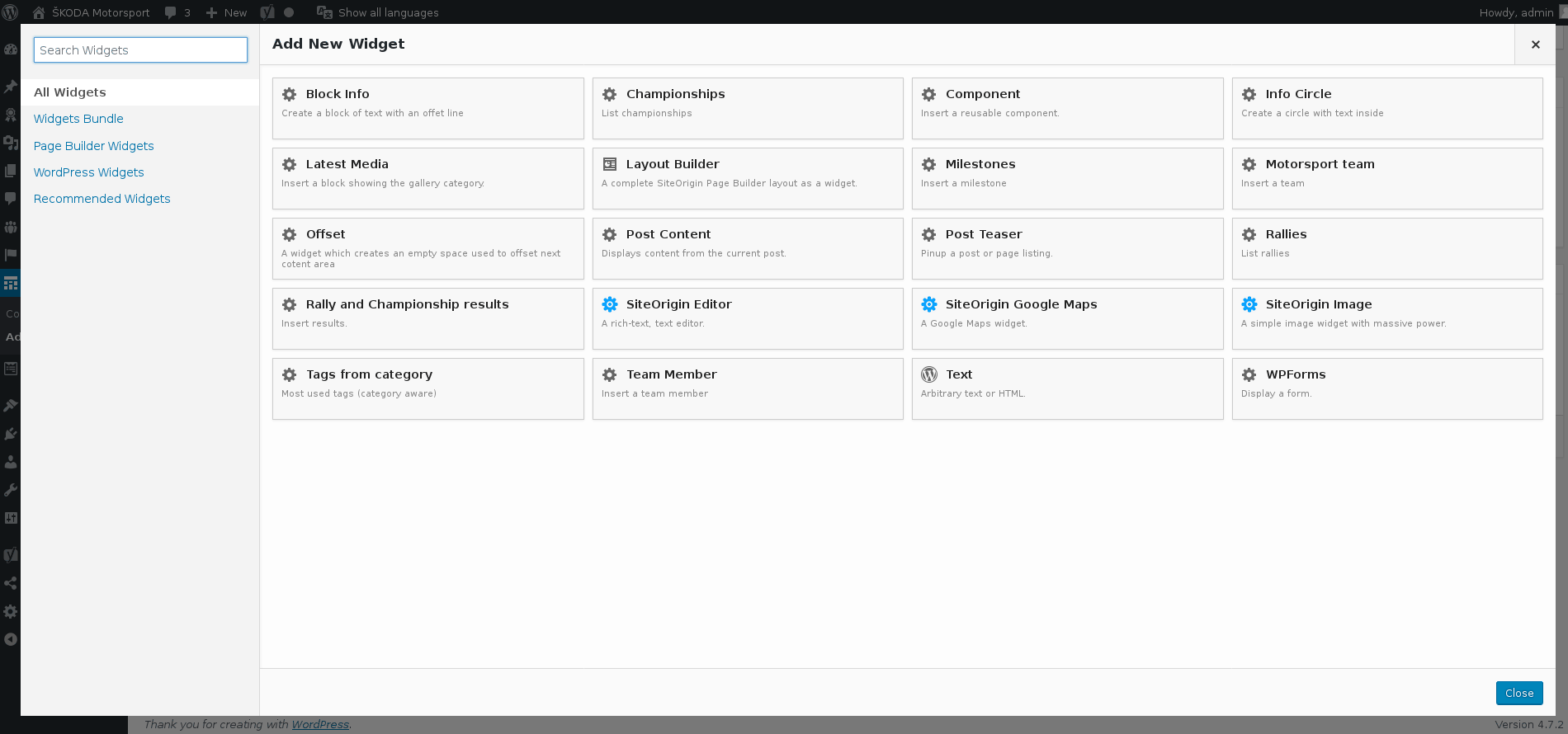
Task: Select the WPForms widget title
Action: point(1296,374)
